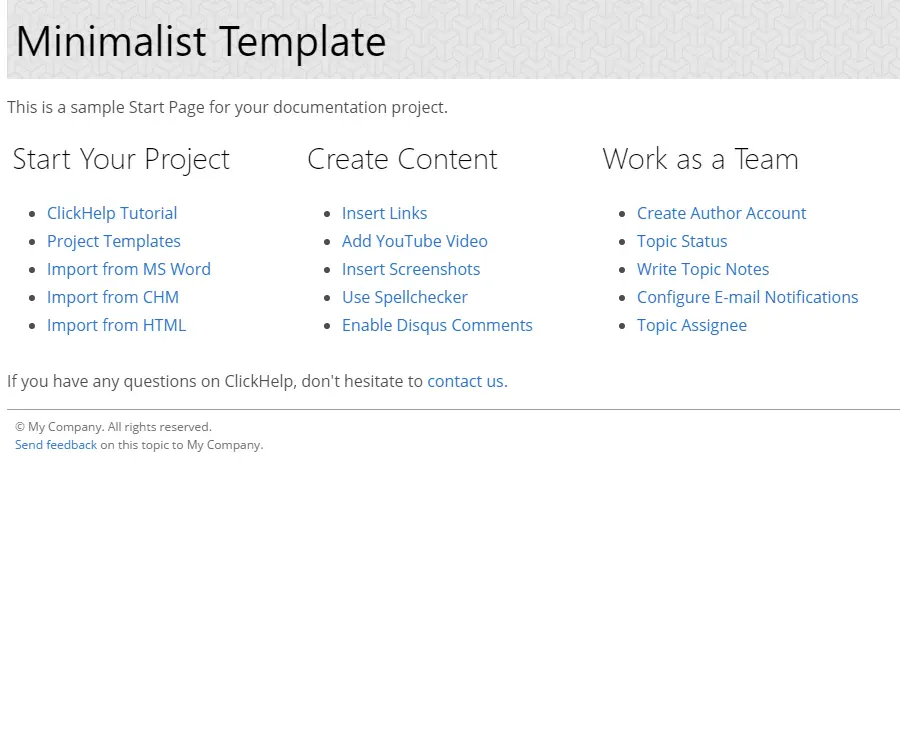Open Configure E-mail Notifications link
This screenshot has height=750, width=900.
(747, 297)
